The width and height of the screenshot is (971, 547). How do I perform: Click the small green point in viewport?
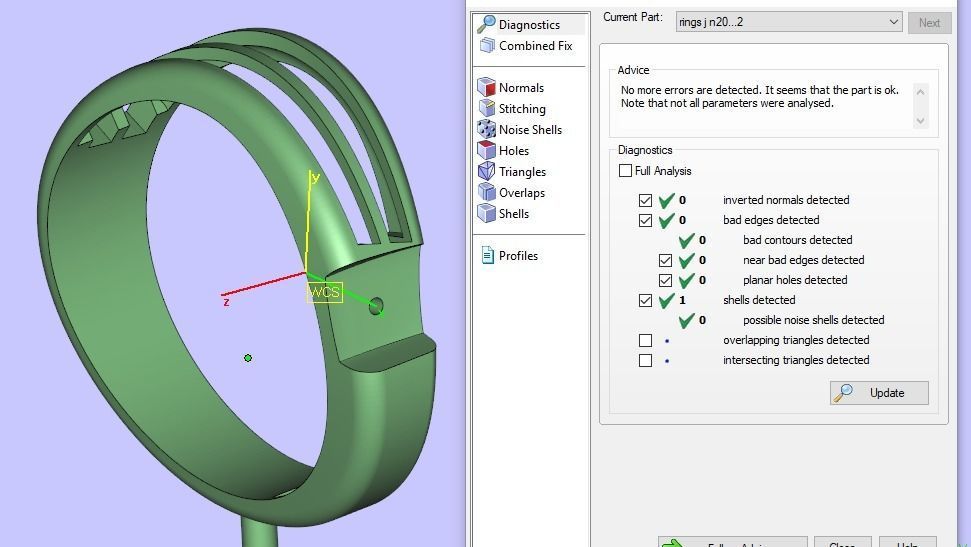248,357
